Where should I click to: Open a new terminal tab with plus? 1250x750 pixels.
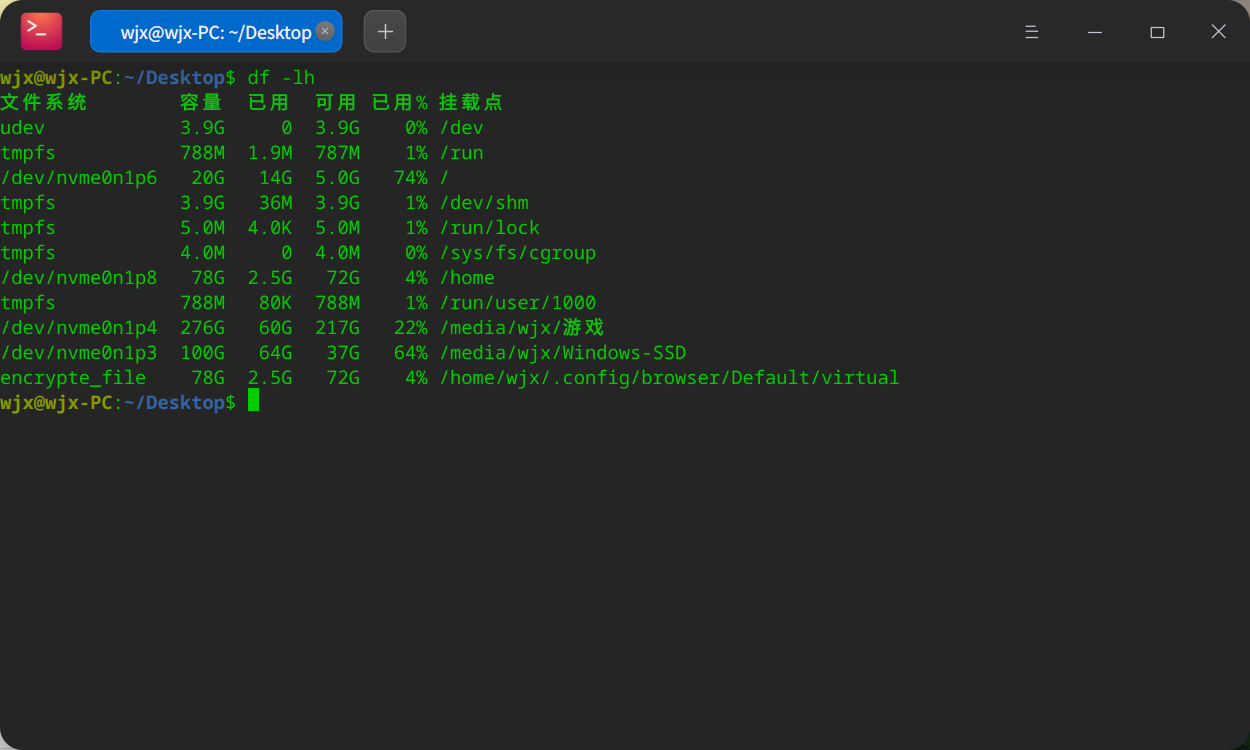[385, 32]
